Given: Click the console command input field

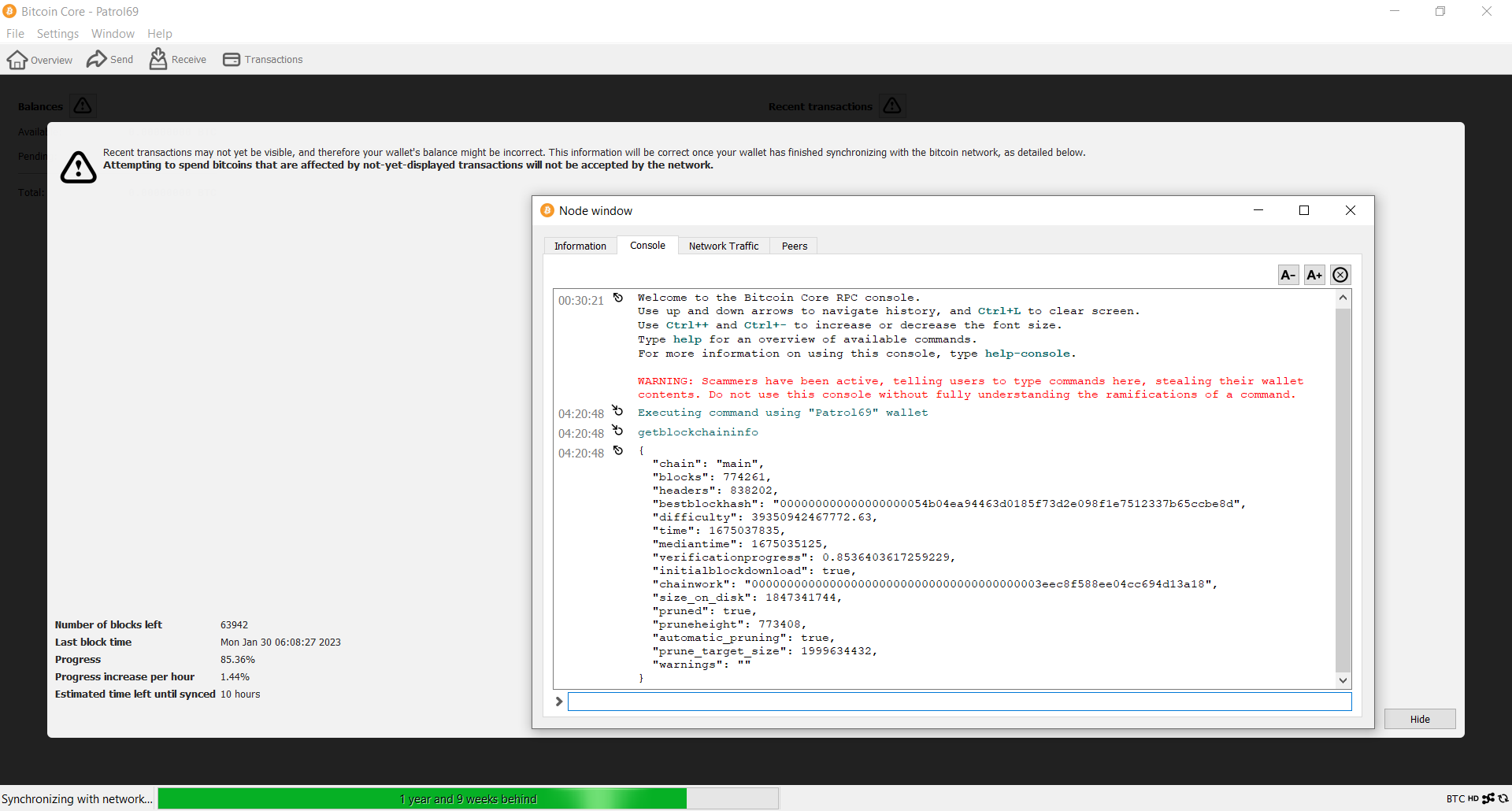Looking at the screenshot, I should [959, 702].
